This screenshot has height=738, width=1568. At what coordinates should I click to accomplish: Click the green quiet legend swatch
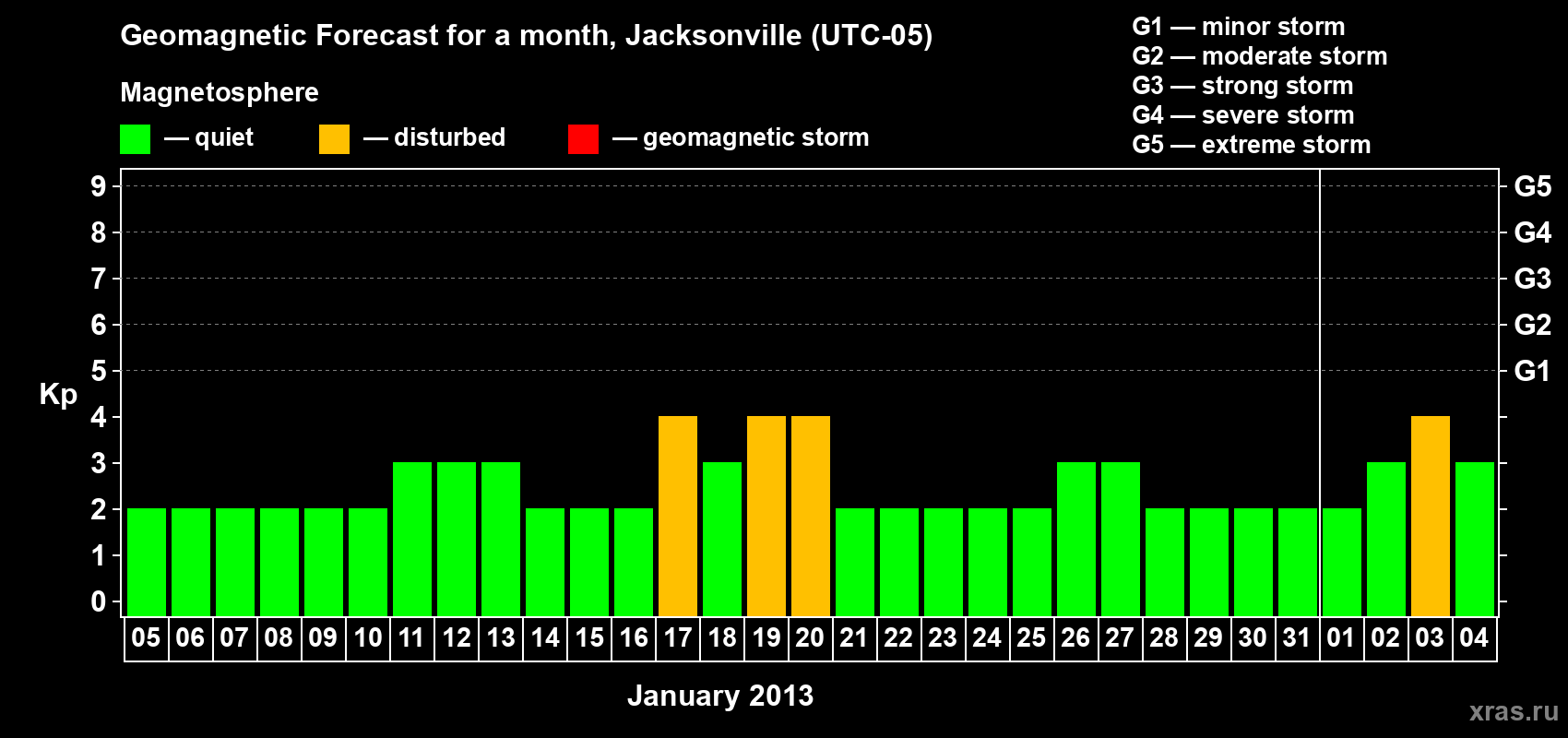point(135,139)
